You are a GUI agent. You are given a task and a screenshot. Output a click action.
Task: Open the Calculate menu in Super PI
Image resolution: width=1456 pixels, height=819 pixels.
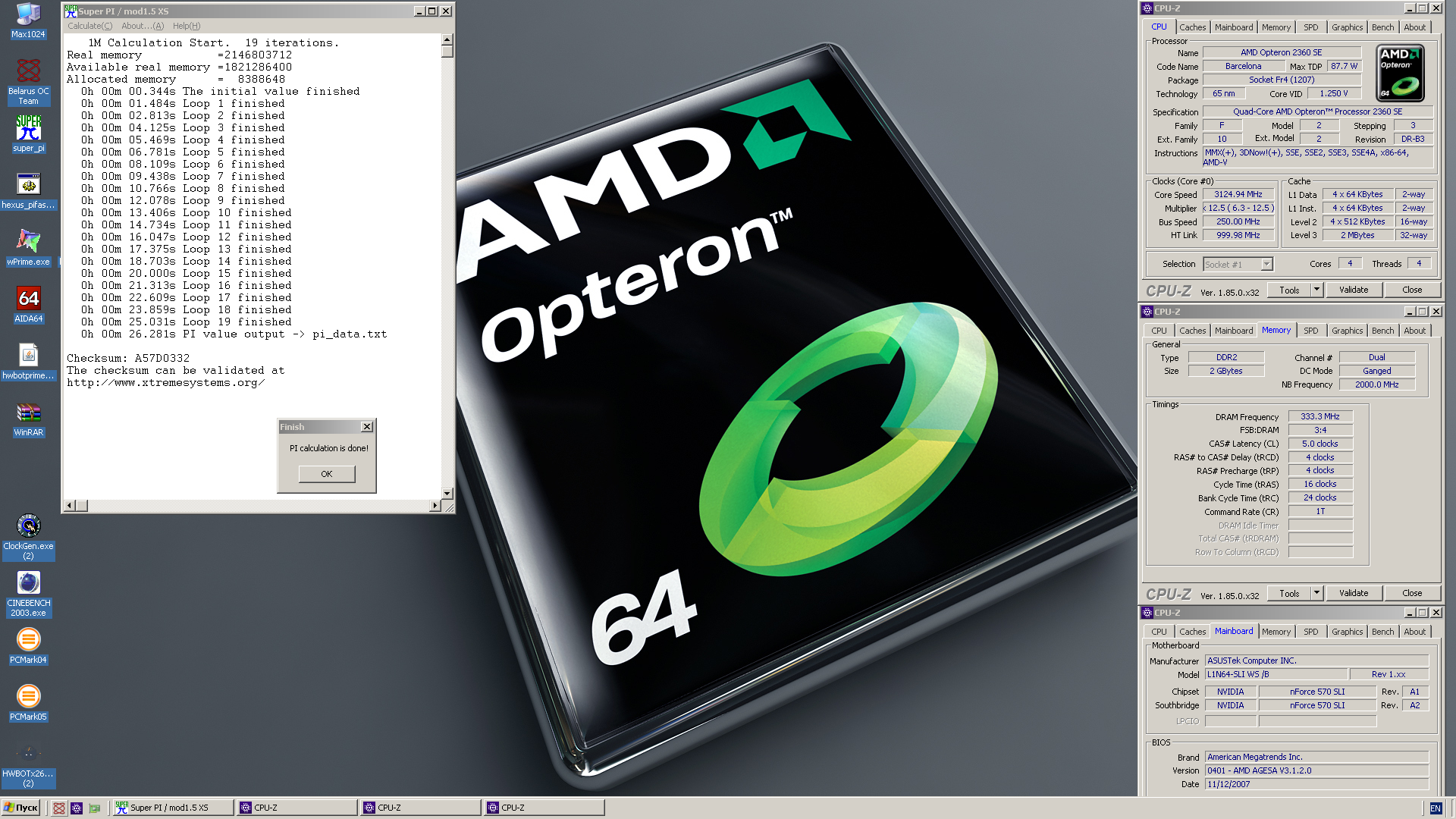pos(89,26)
